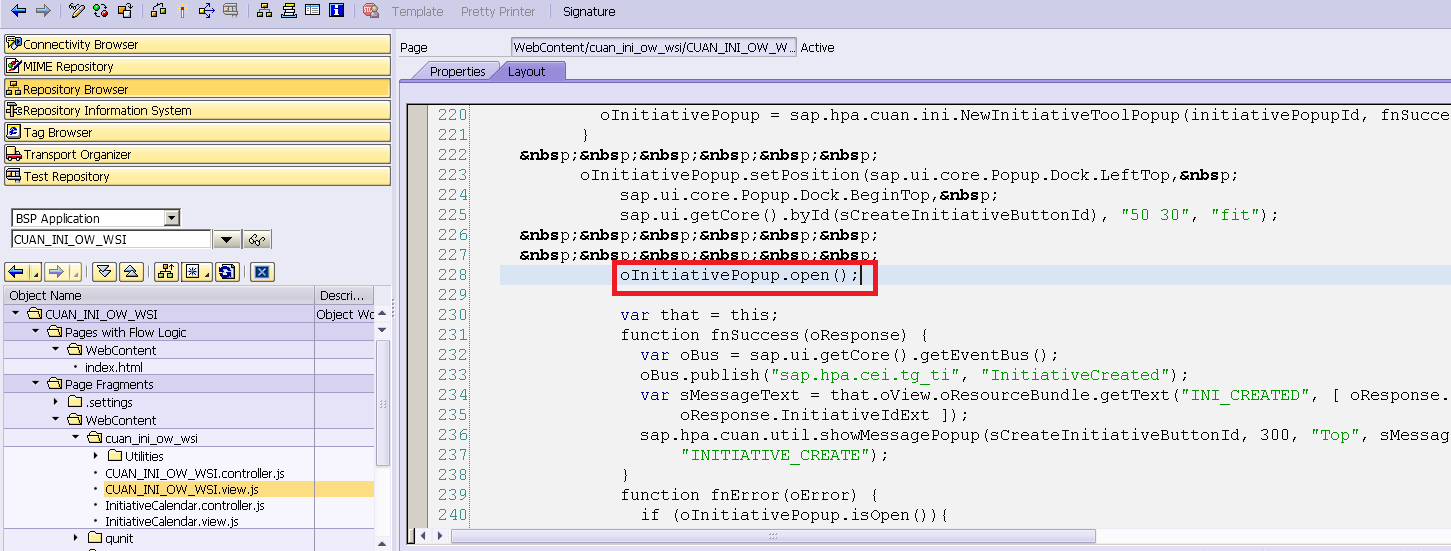Select CUAN_INI_OW_WSI.view.js file
This screenshot has width=1451, height=551.
point(182,489)
